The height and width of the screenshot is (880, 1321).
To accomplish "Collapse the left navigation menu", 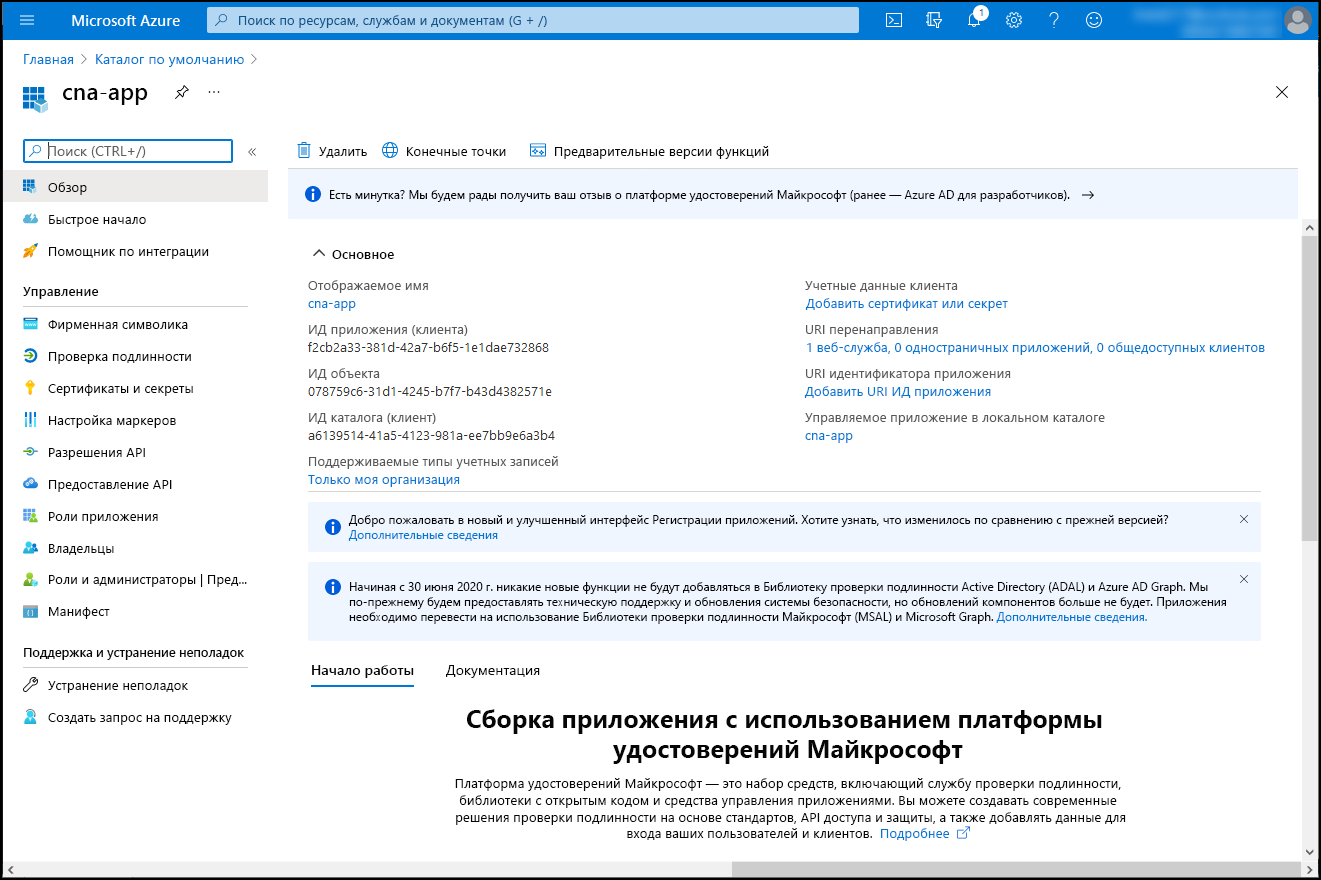I will coord(252,152).
